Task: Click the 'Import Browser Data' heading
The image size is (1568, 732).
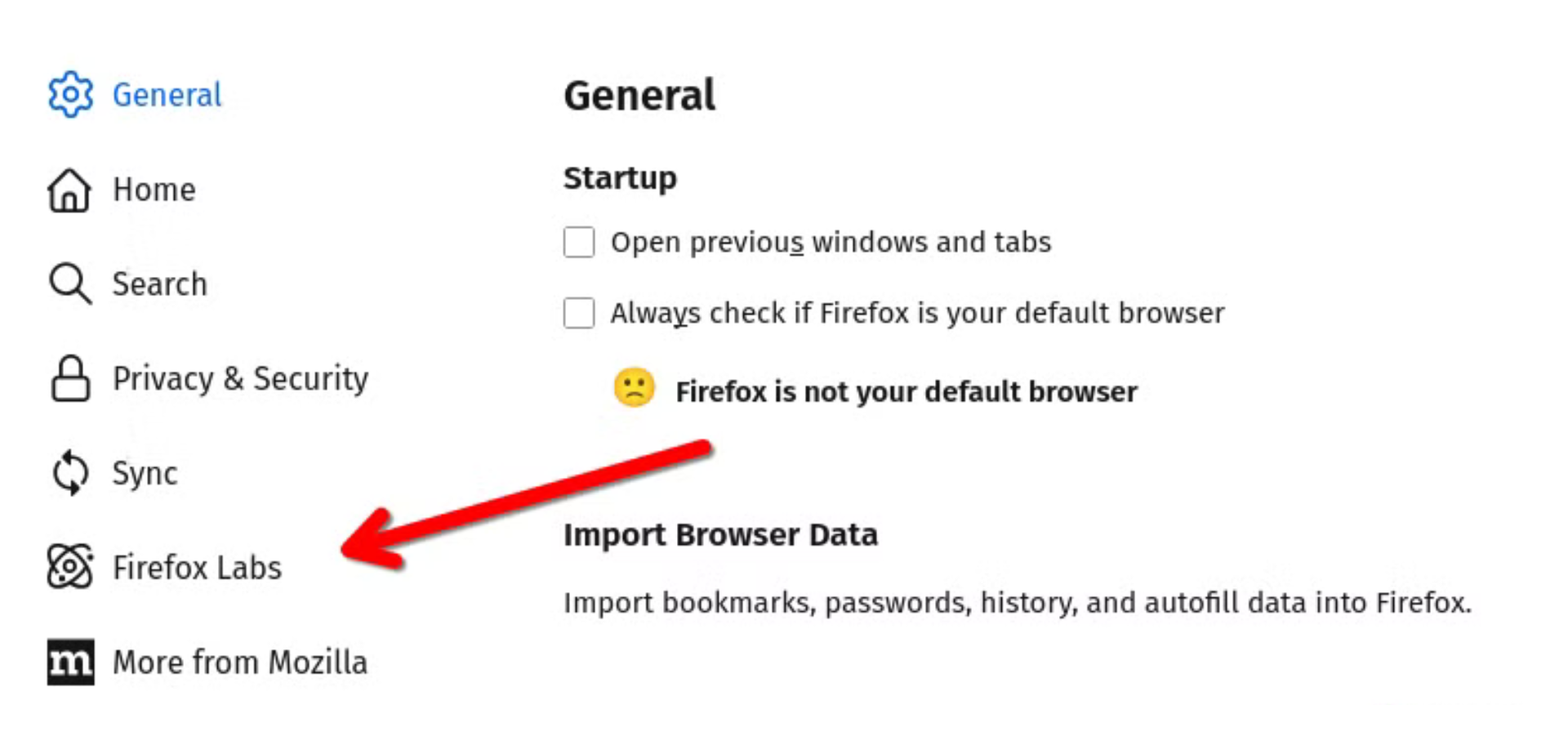Action: (720, 535)
